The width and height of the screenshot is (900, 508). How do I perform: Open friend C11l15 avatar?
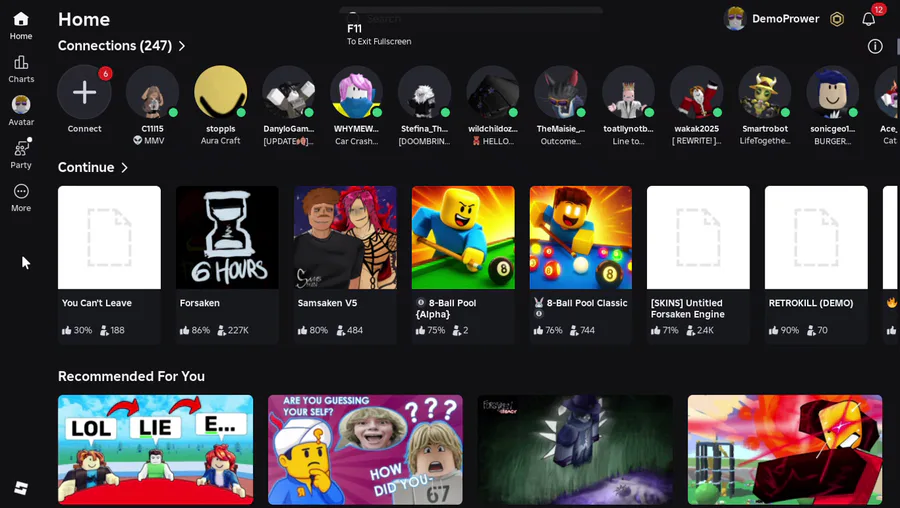[x=152, y=92]
